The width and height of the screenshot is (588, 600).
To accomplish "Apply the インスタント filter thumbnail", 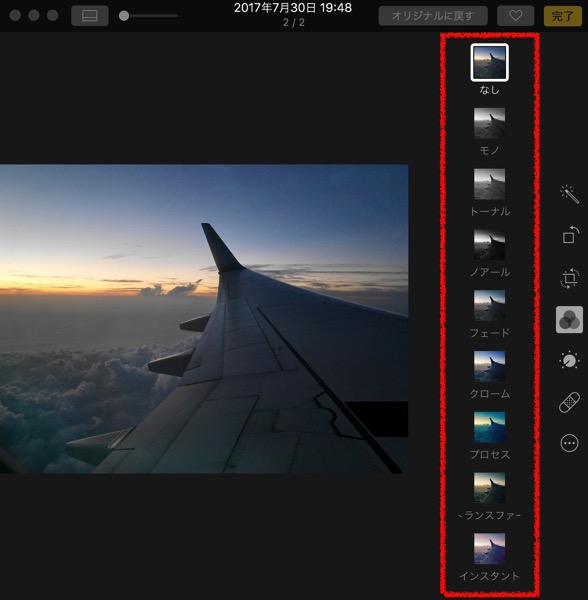I will click(x=489, y=549).
